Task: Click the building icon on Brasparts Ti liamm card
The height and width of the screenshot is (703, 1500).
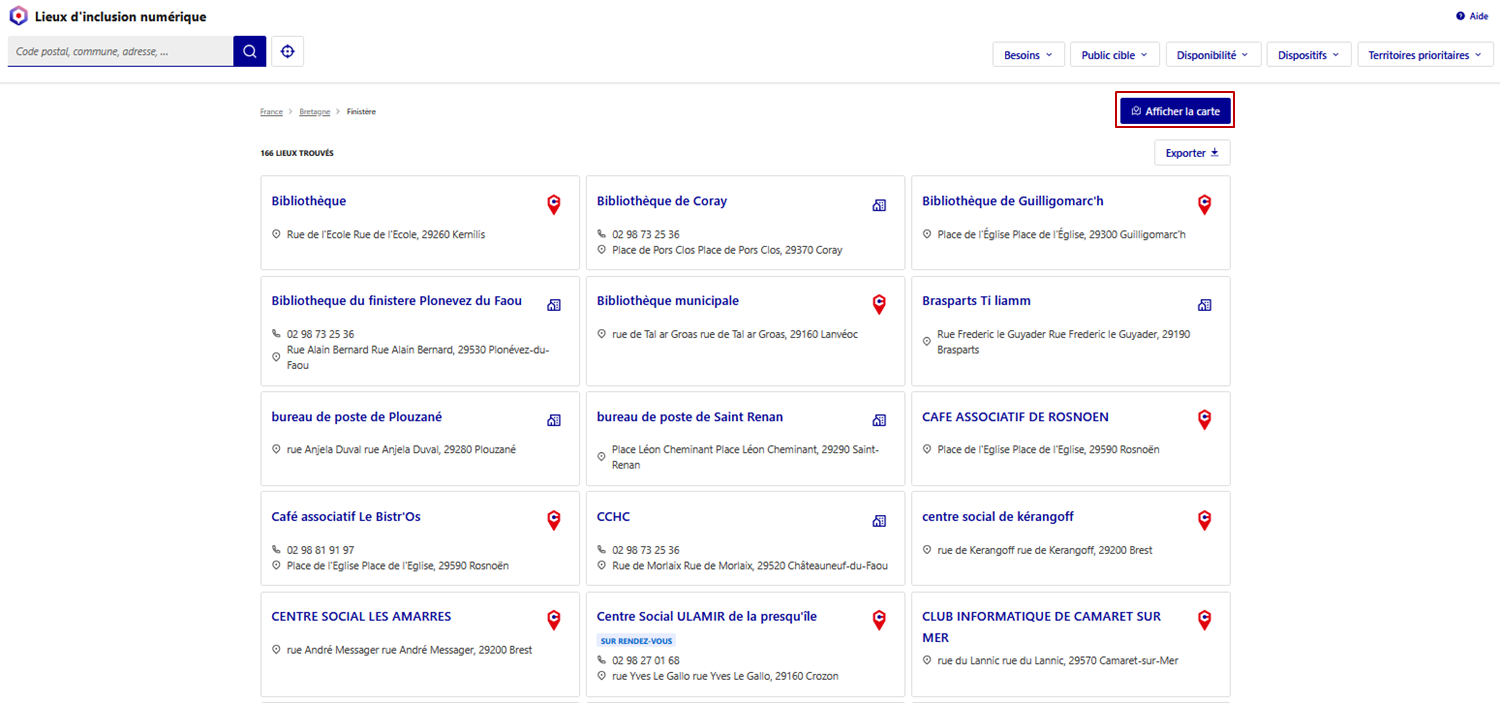Action: click(x=1204, y=305)
